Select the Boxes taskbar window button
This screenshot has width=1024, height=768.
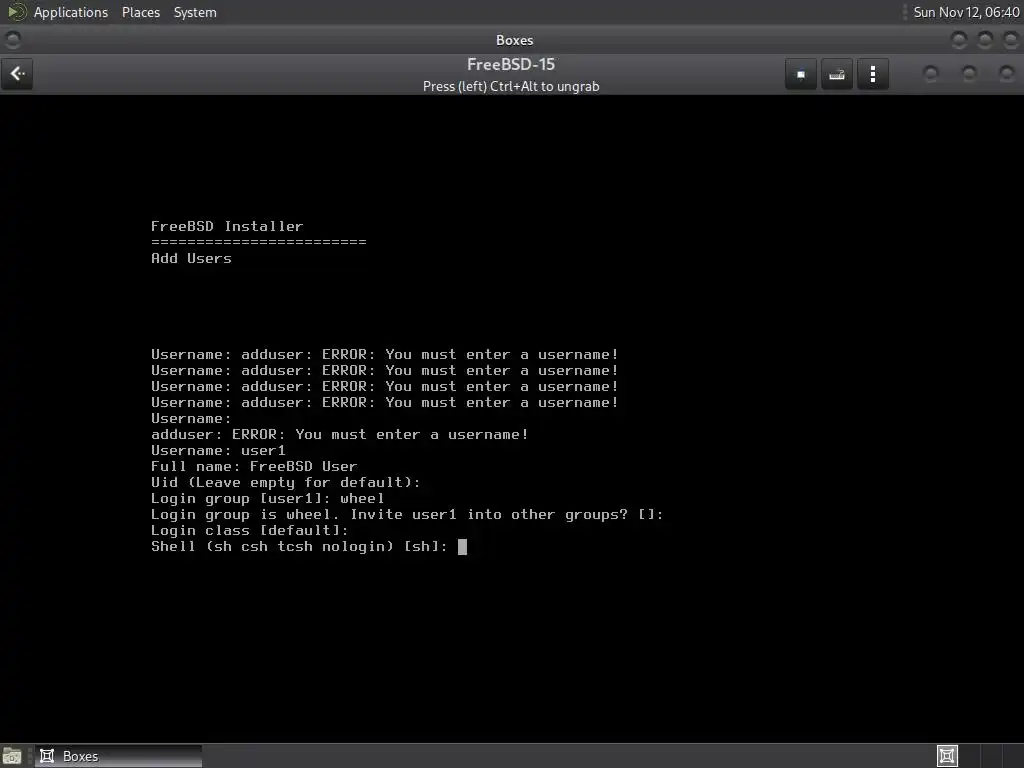point(118,756)
